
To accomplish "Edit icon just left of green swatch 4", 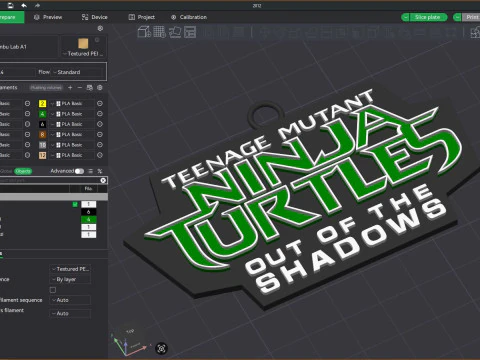I will coord(27,114).
